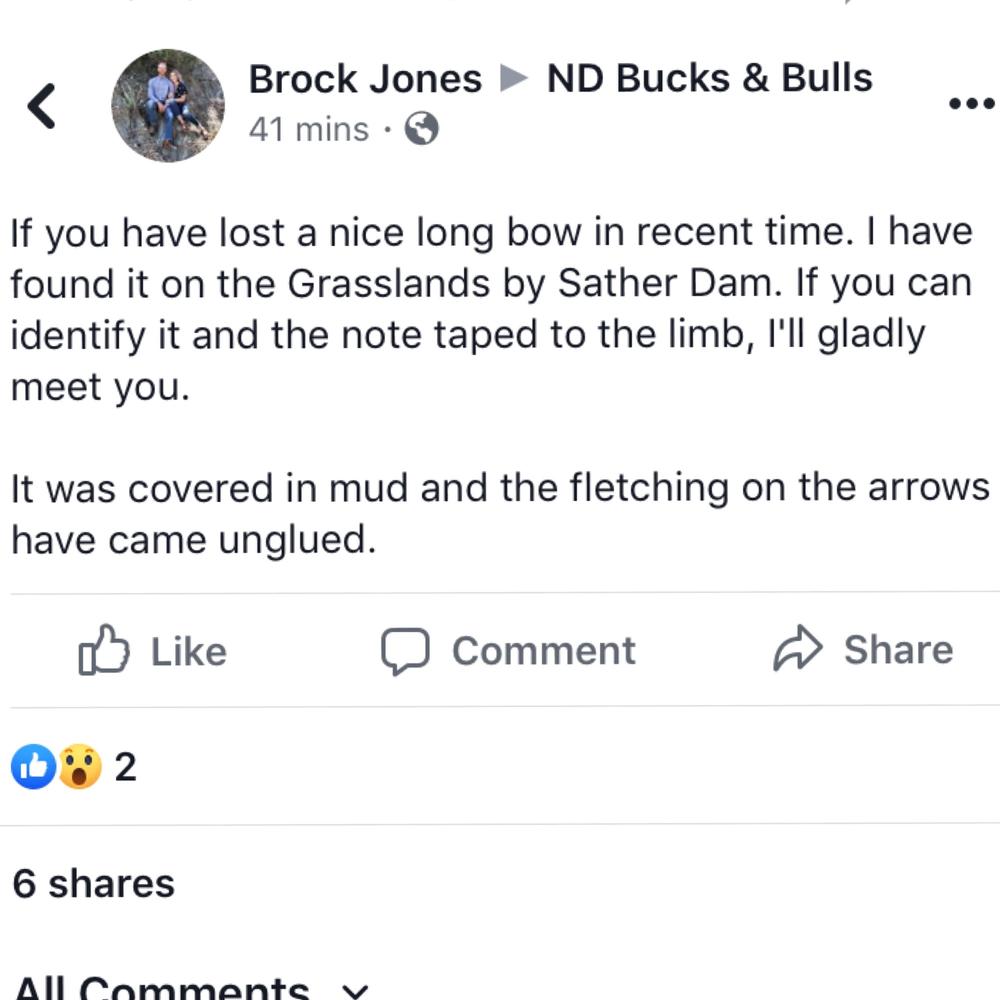The height and width of the screenshot is (1000, 1000).
Task: Open the ND Bucks & Bulls group
Action: (709, 79)
